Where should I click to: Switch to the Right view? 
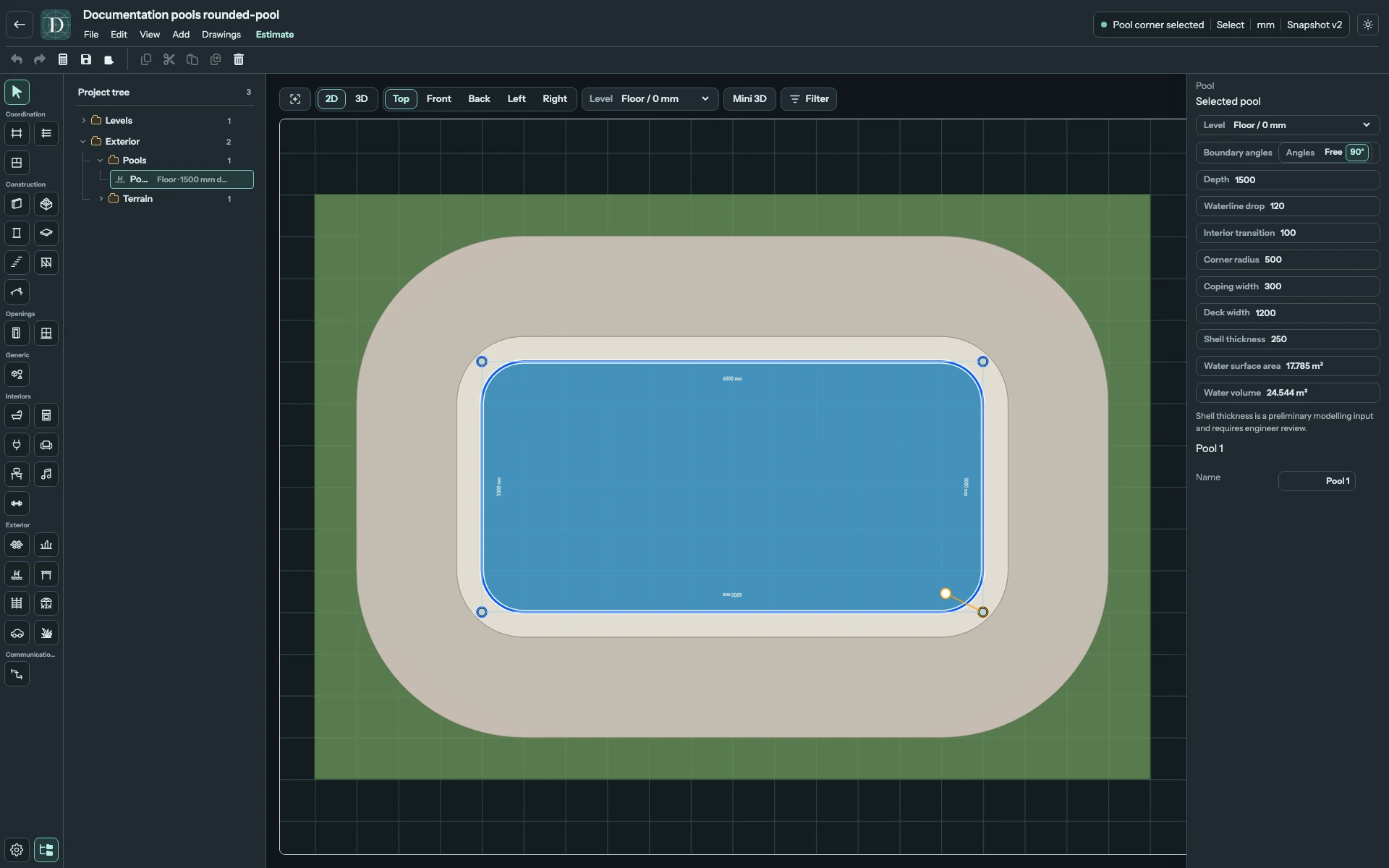(555, 99)
